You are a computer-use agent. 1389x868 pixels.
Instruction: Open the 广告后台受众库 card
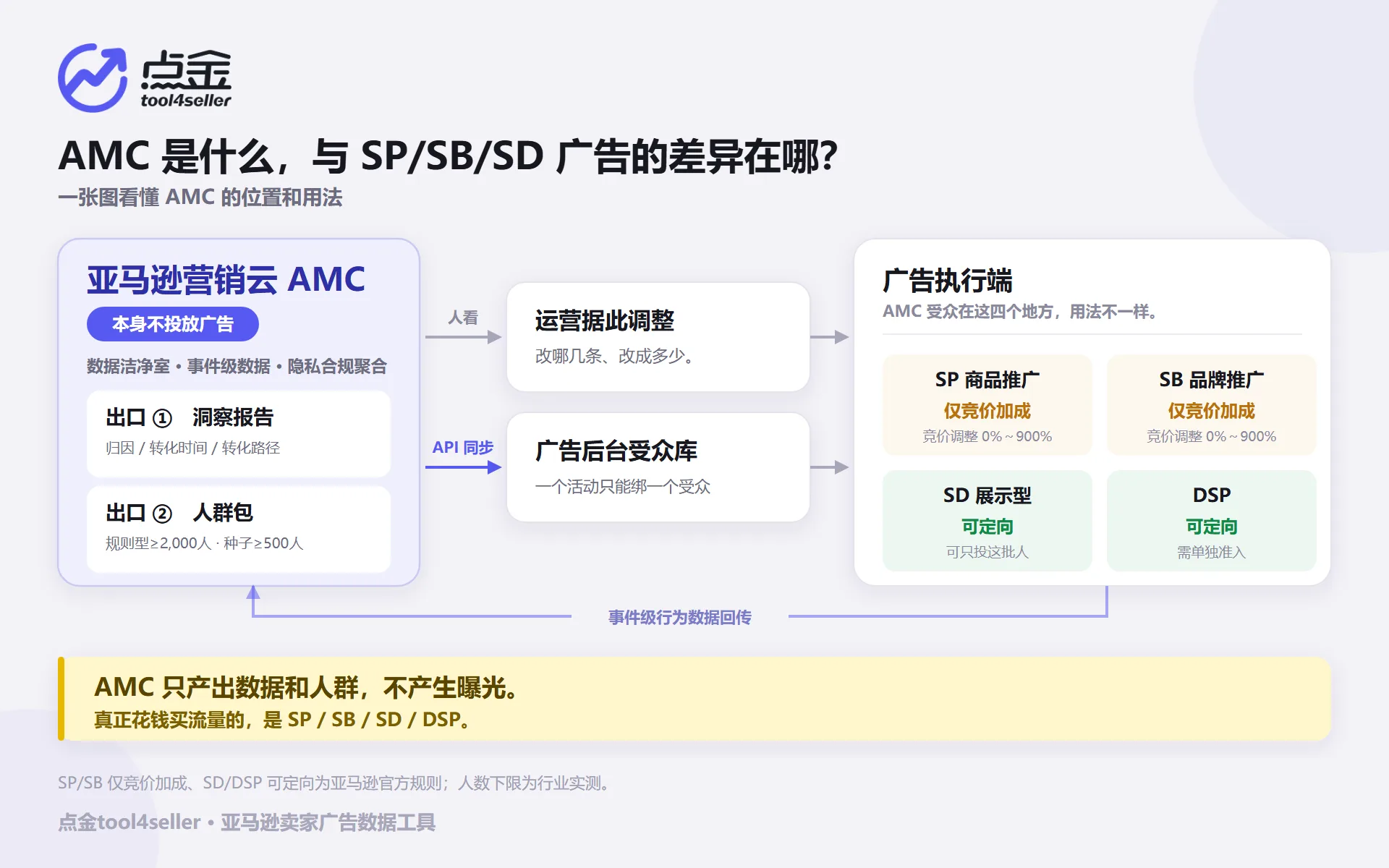pyautogui.click(x=658, y=467)
